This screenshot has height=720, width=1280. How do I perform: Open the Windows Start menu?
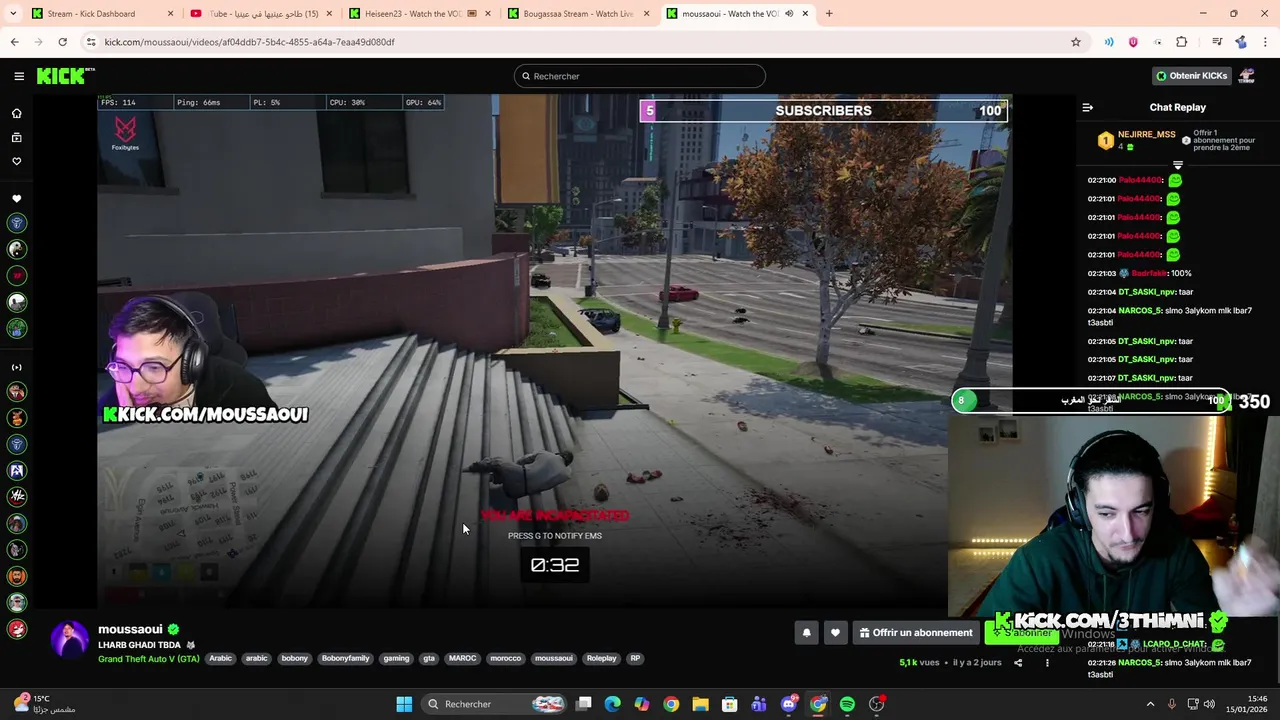tap(404, 704)
